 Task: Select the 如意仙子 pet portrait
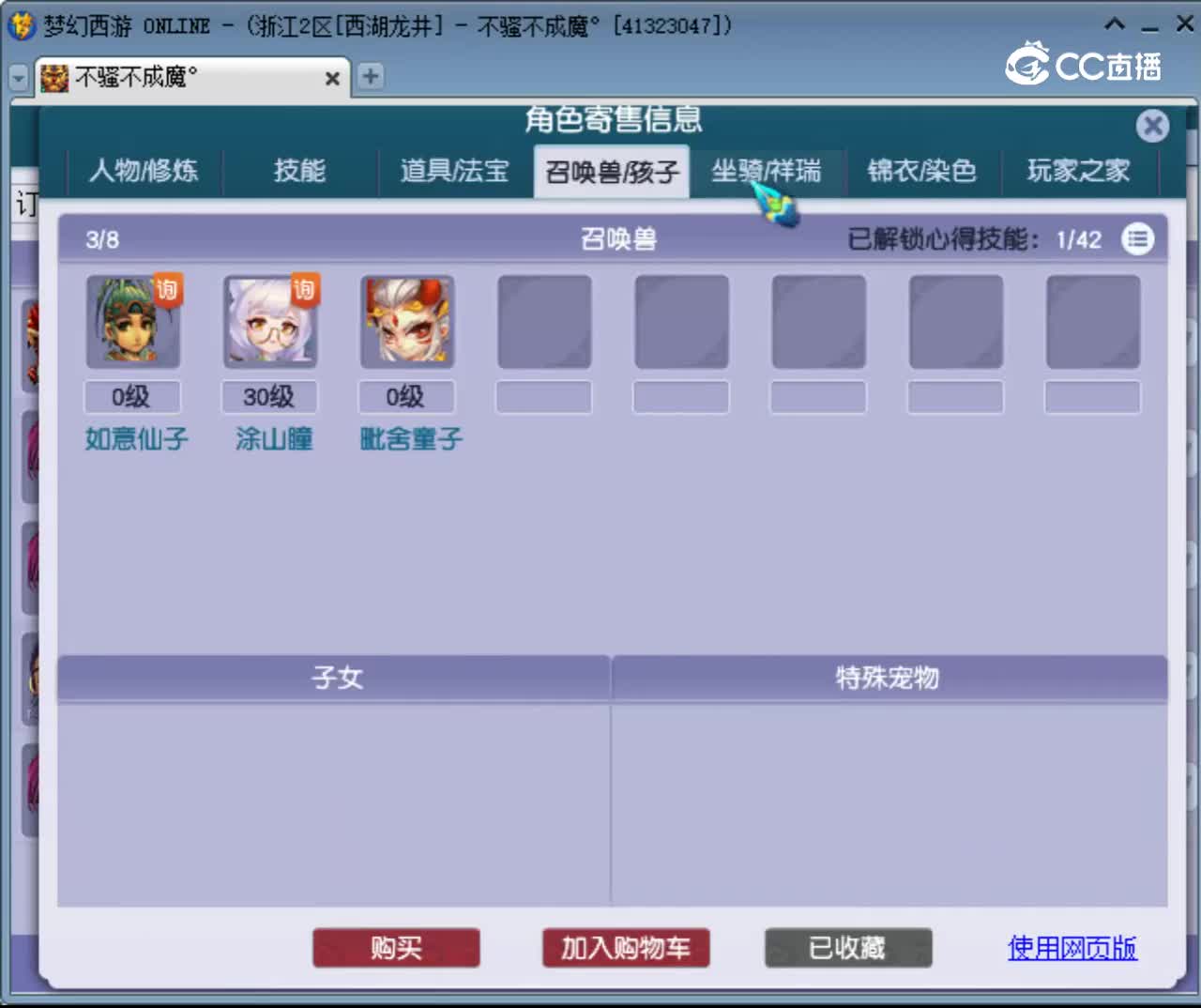pyautogui.click(x=132, y=322)
